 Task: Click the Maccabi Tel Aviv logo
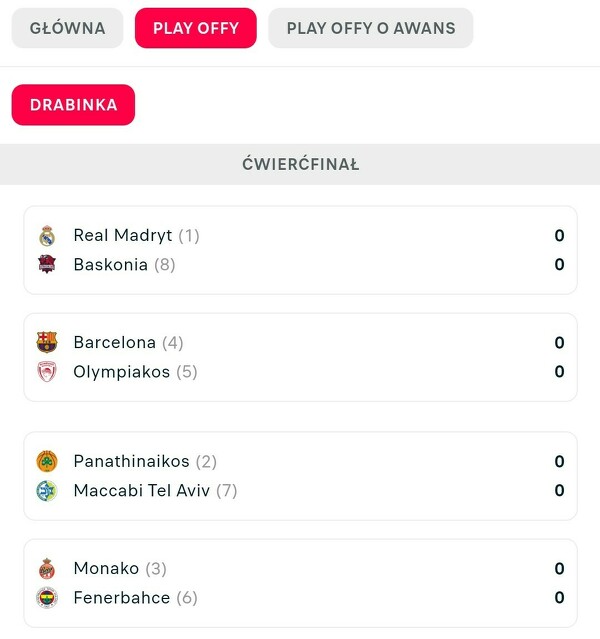tap(47, 491)
